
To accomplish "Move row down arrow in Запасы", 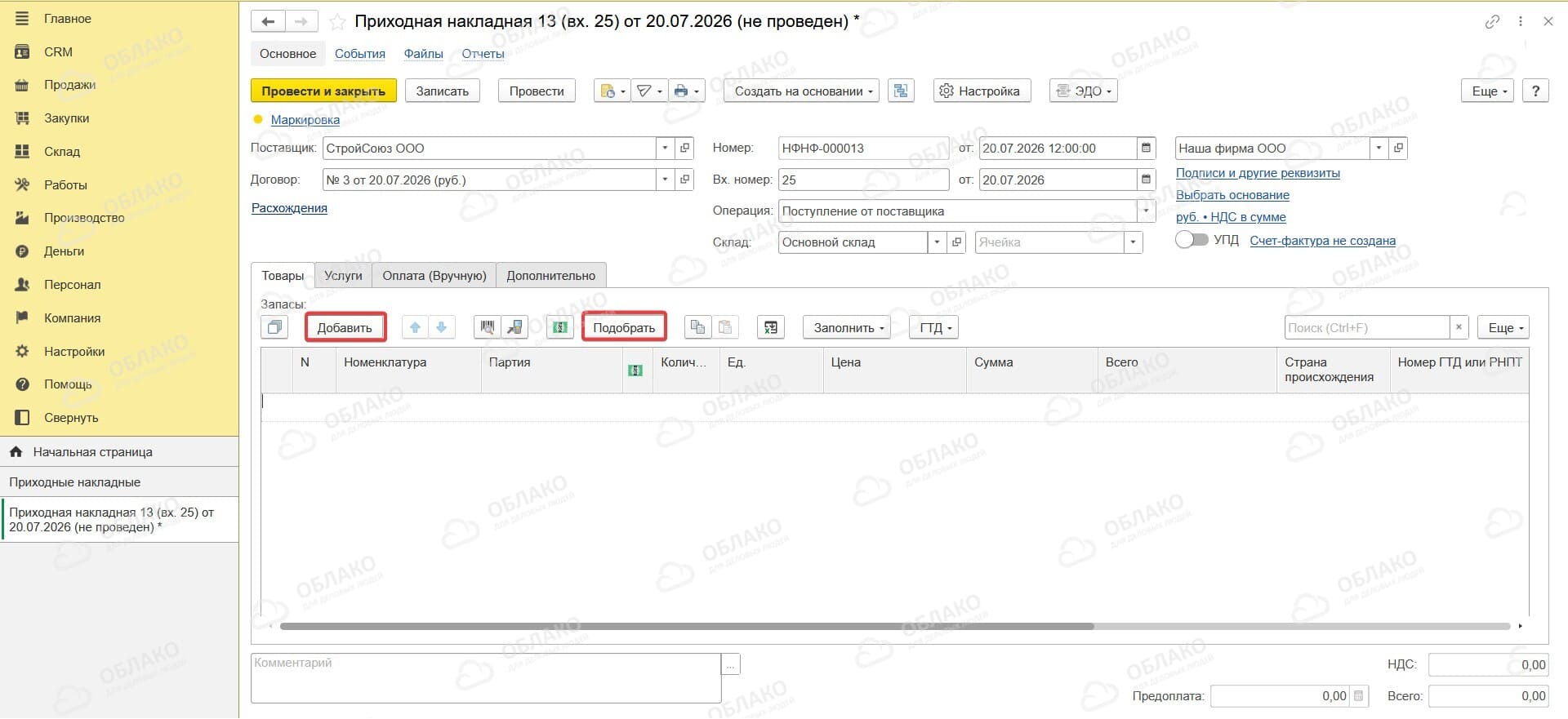I will click(441, 328).
